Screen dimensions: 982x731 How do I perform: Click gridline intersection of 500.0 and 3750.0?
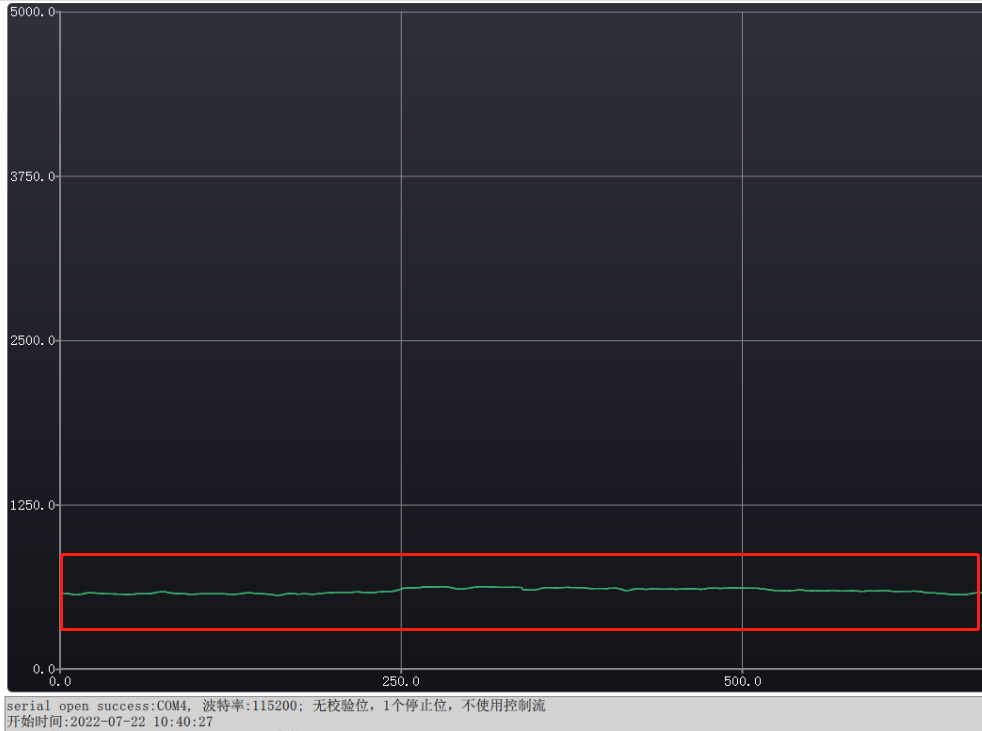[742, 177]
